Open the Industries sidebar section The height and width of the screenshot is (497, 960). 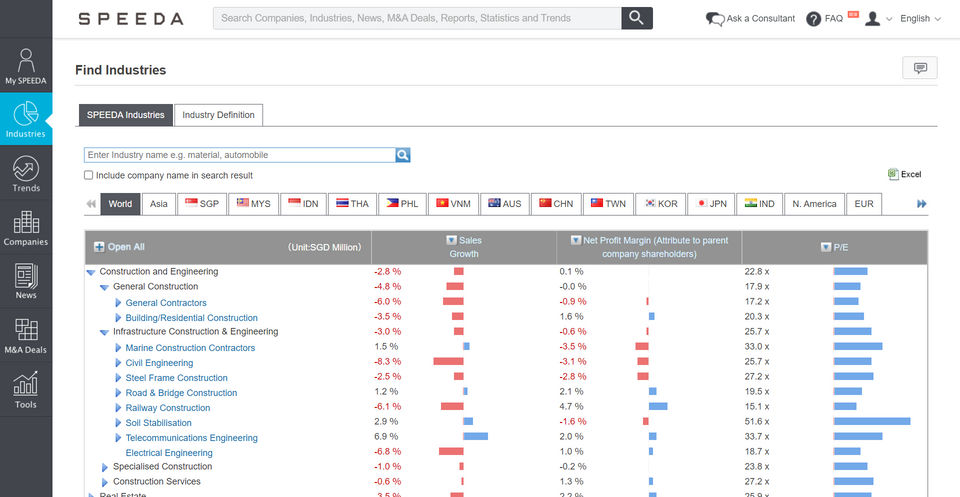click(26, 119)
